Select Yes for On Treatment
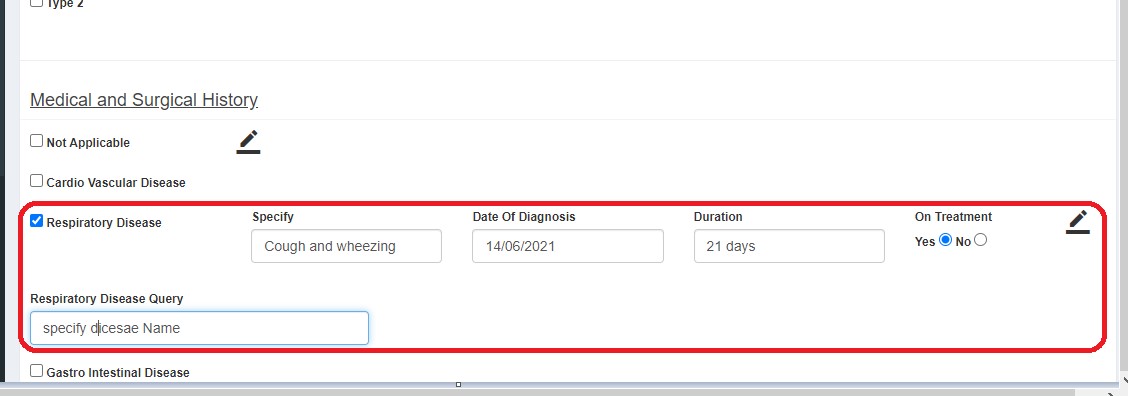Viewport: 1128px width, 396px height. [945, 240]
